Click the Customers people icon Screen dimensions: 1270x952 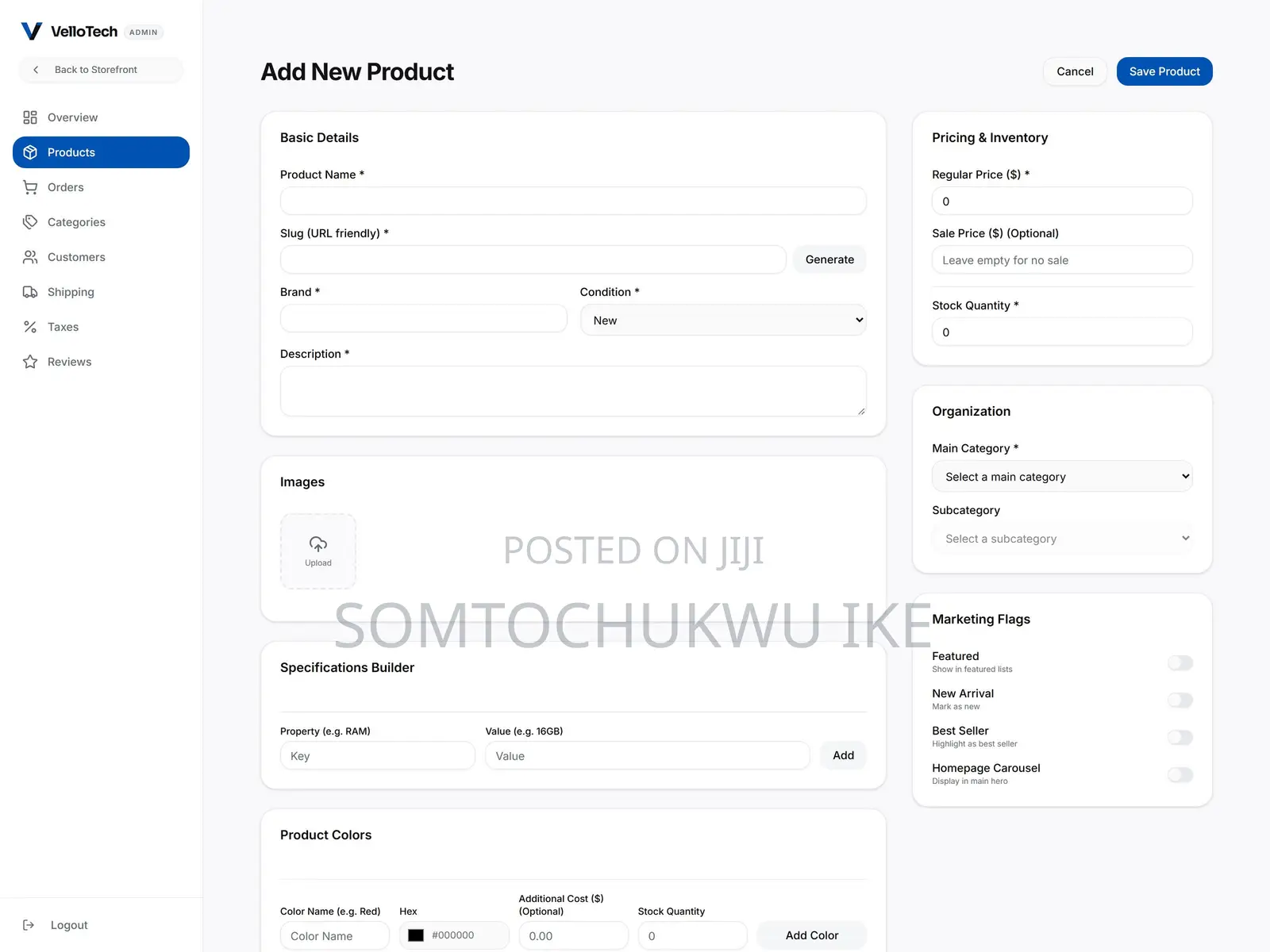tap(30, 257)
